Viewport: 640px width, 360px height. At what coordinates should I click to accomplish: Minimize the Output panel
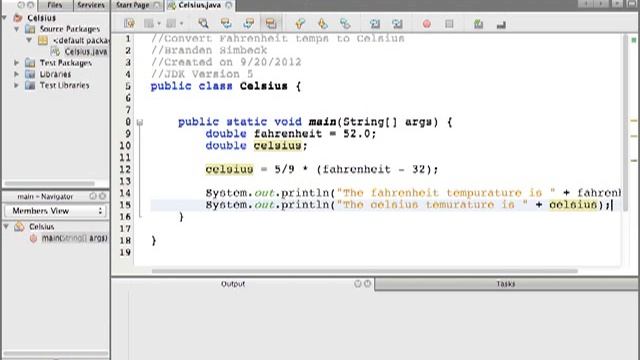click(x=358, y=284)
